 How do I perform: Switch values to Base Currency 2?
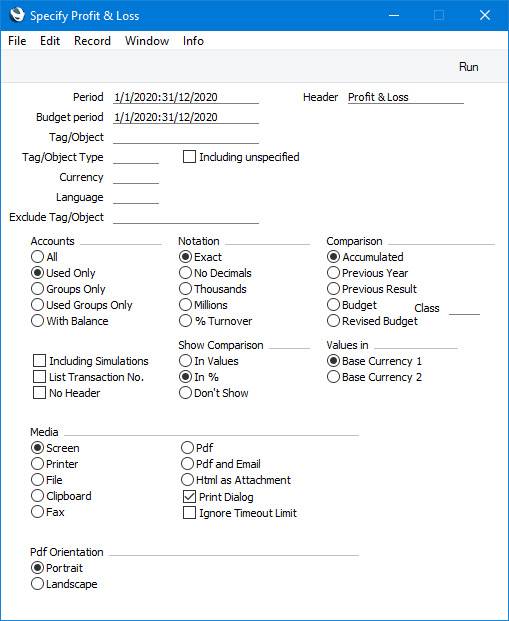click(x=334, y=377)
